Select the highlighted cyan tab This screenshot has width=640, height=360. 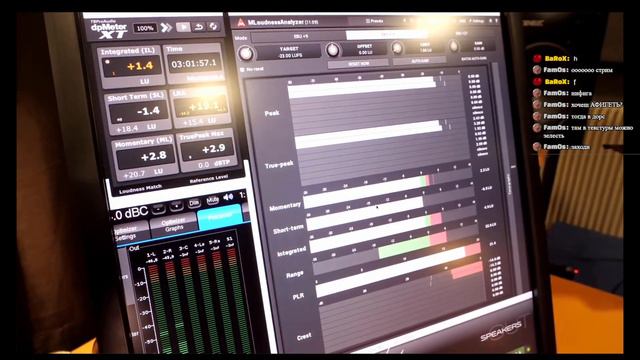pos(220,217)
